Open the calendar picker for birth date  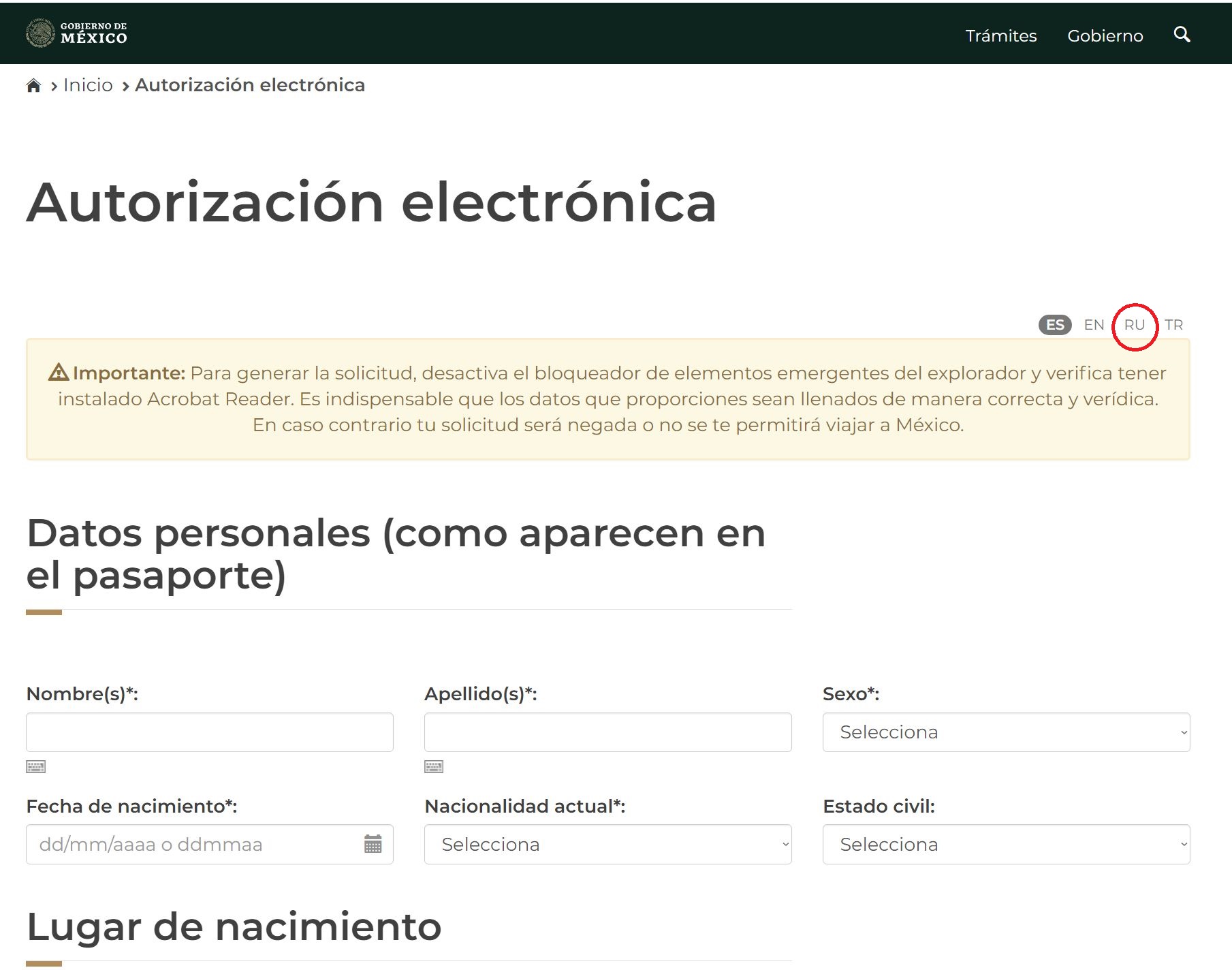(373, 844)
